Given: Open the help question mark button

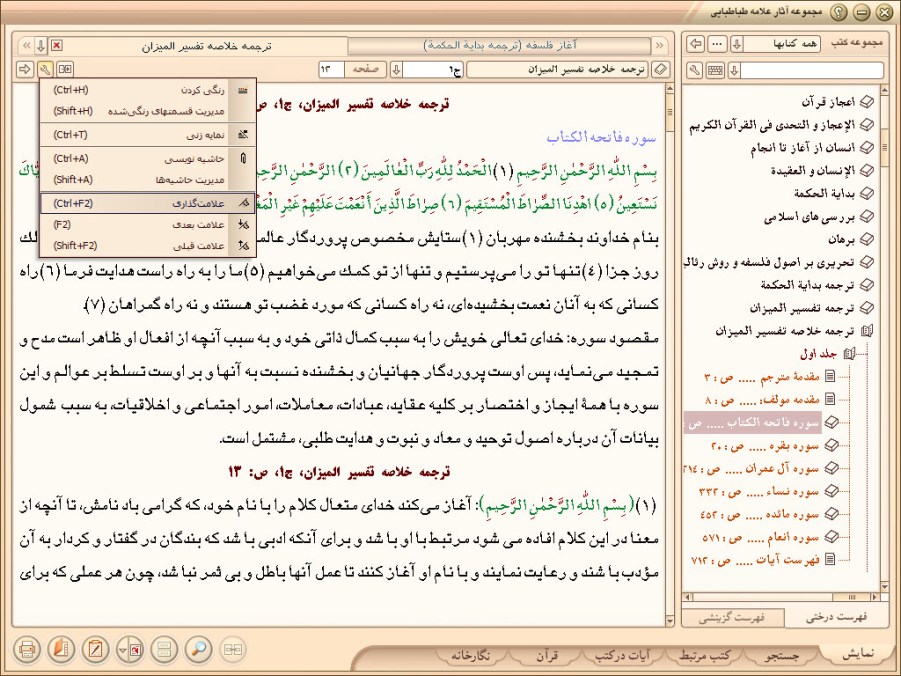Looking at the screenshot, I should (x=839, y=11).
